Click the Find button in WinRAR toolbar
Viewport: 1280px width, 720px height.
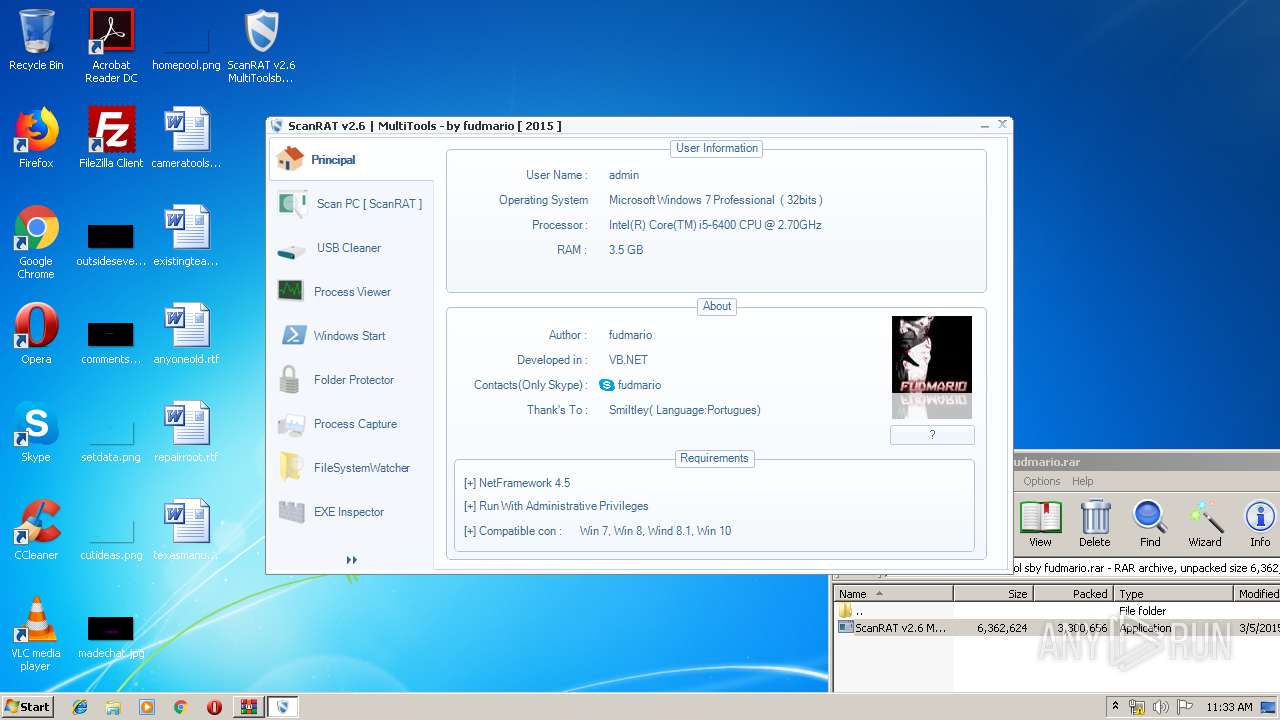1150,524
